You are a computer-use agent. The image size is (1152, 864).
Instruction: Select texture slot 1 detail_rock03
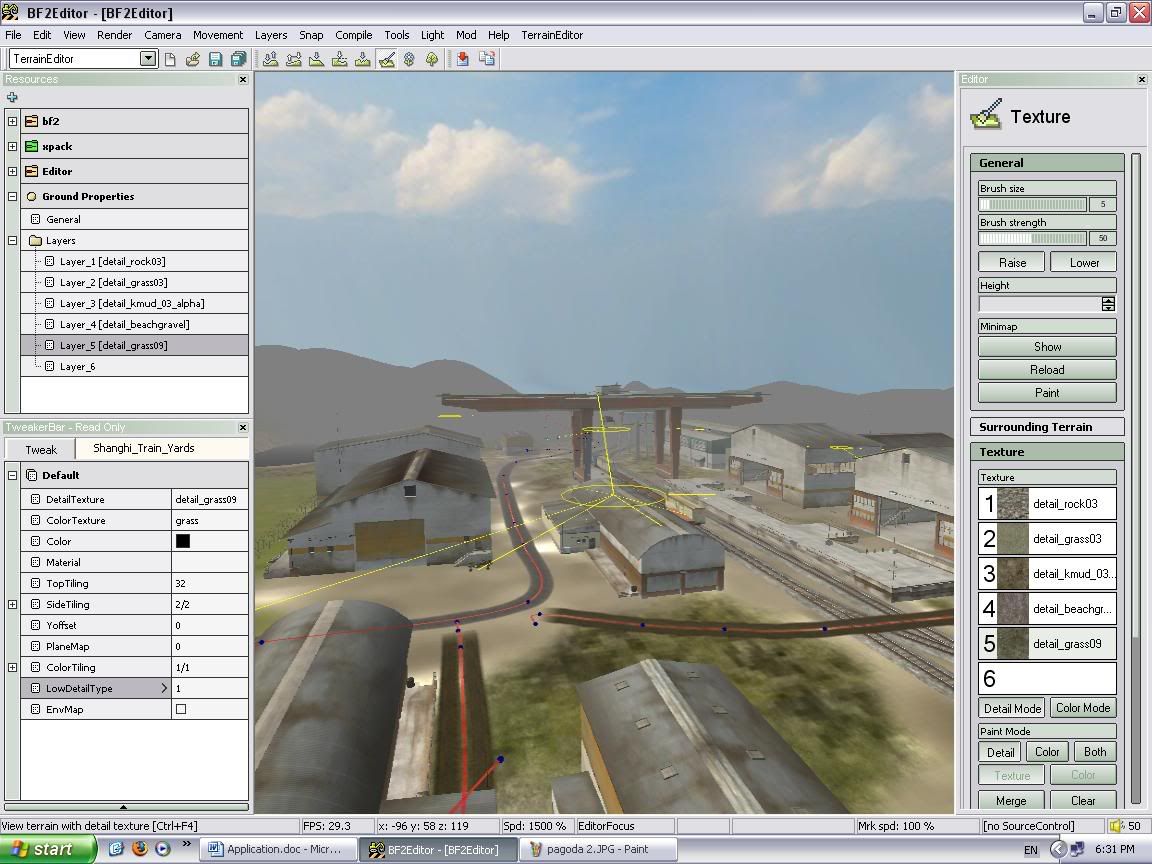[x=1047, y=503]
